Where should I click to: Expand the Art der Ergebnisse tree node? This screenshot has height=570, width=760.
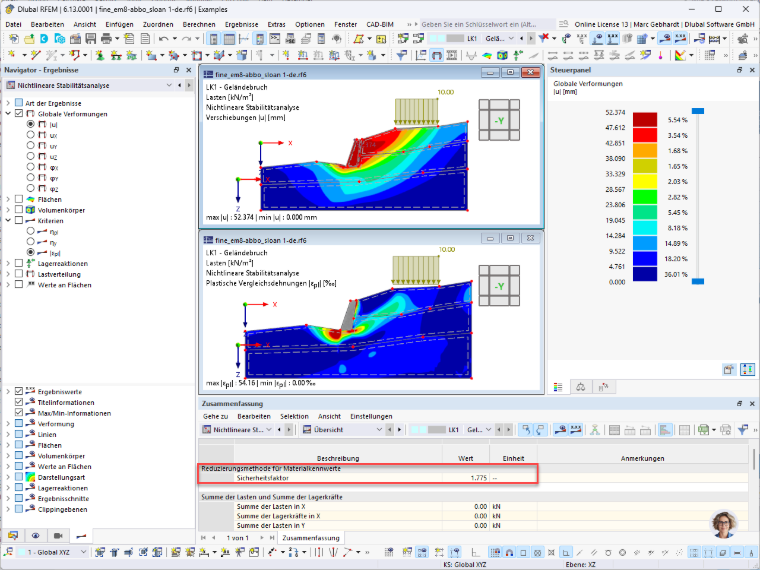[8, 103]
